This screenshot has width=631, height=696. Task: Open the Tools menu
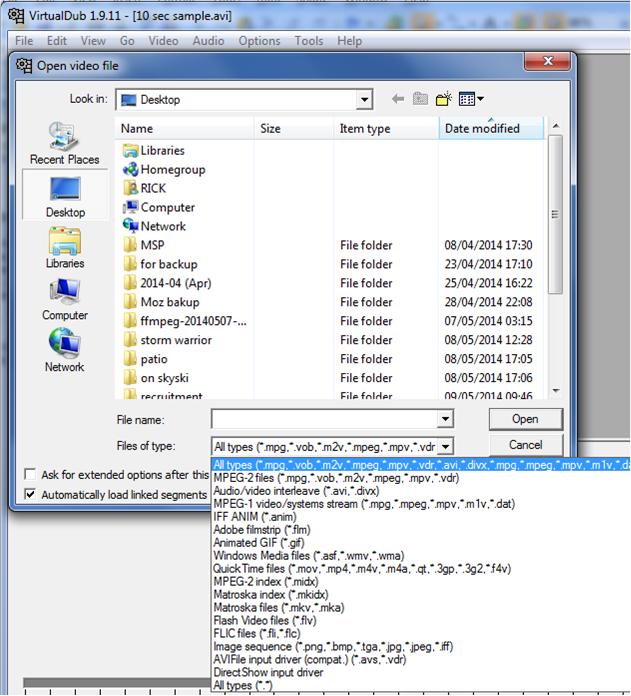click(309, 41)
